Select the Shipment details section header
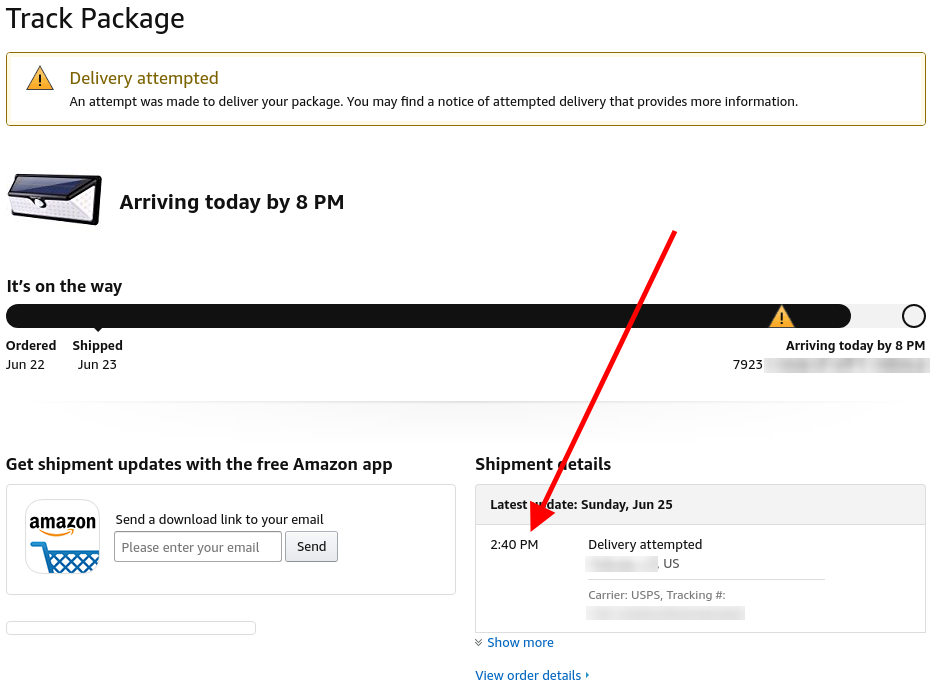The height and width of the screenshot is (699, 943). pyautogui.click(x=543, y=464)
